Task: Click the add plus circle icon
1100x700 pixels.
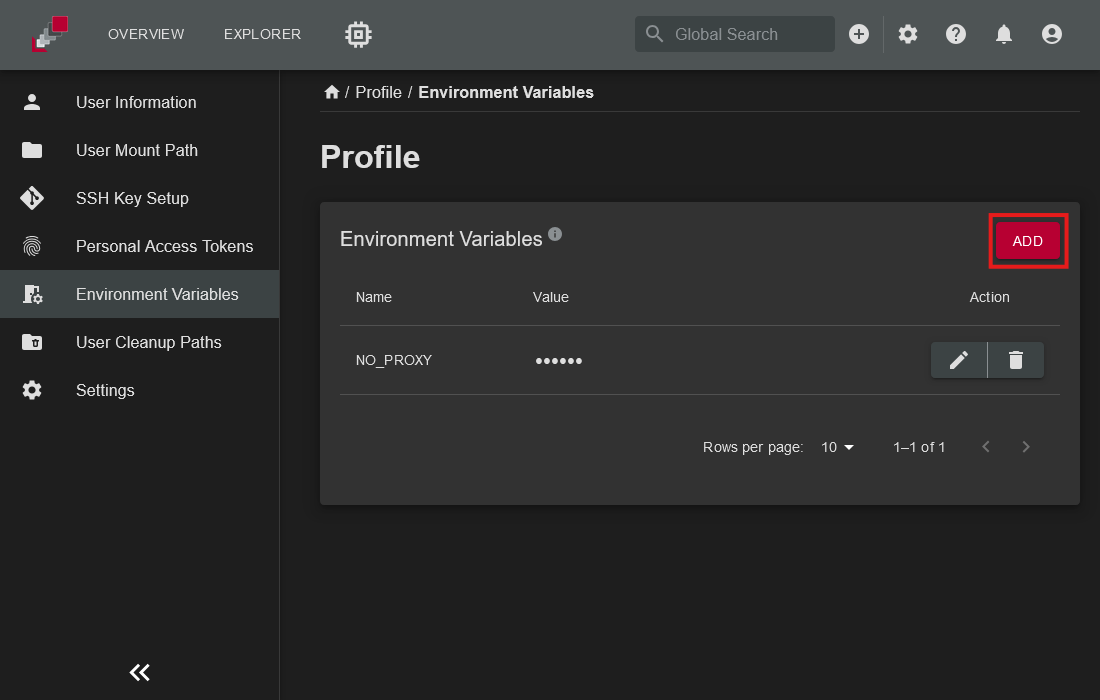Action: tap(859, 34)
